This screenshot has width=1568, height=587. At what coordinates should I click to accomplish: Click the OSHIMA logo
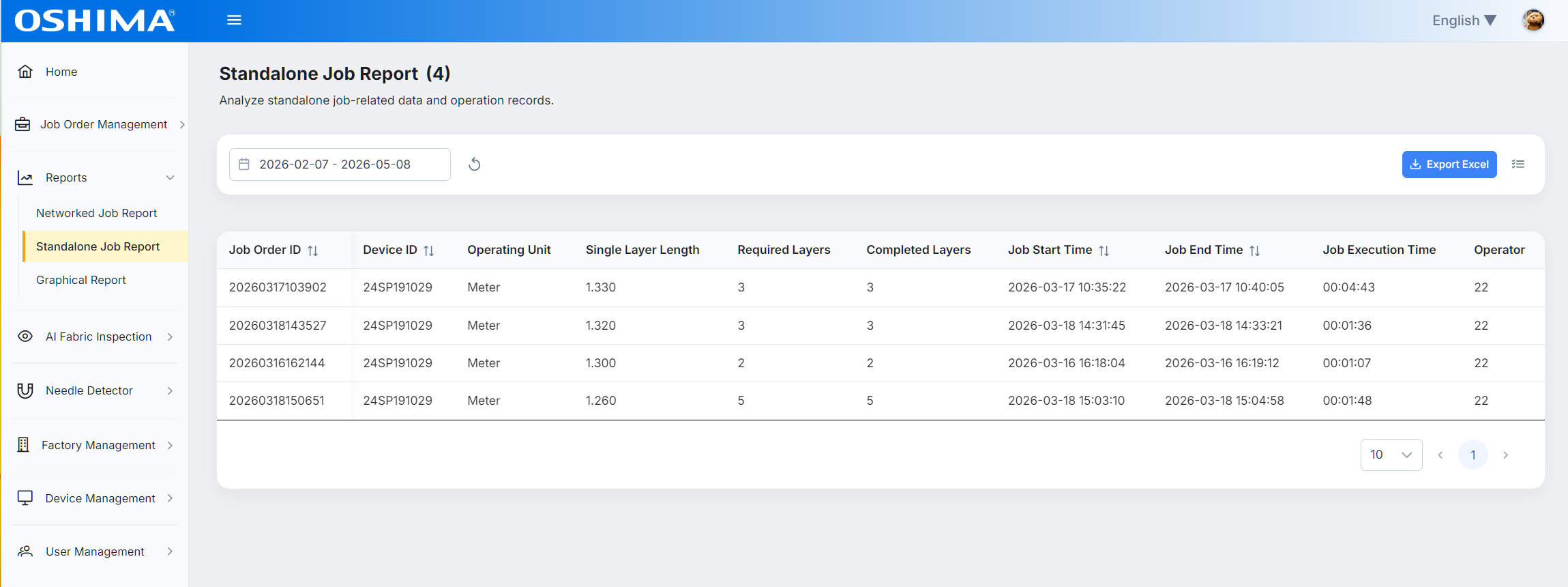coord(95,21)
